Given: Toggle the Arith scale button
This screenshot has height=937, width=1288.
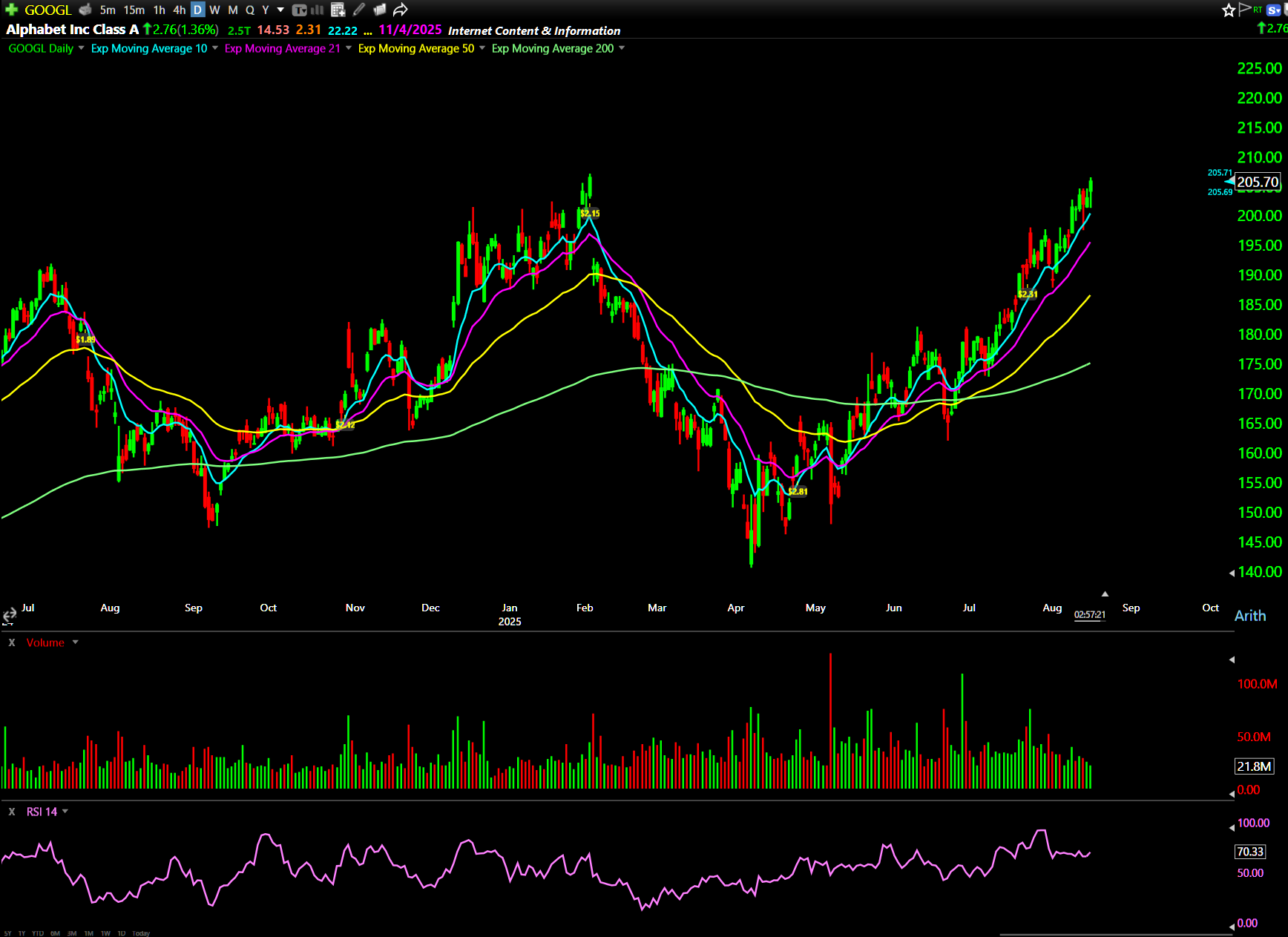Looking at the screenshot, I should tap(1250, 616).
